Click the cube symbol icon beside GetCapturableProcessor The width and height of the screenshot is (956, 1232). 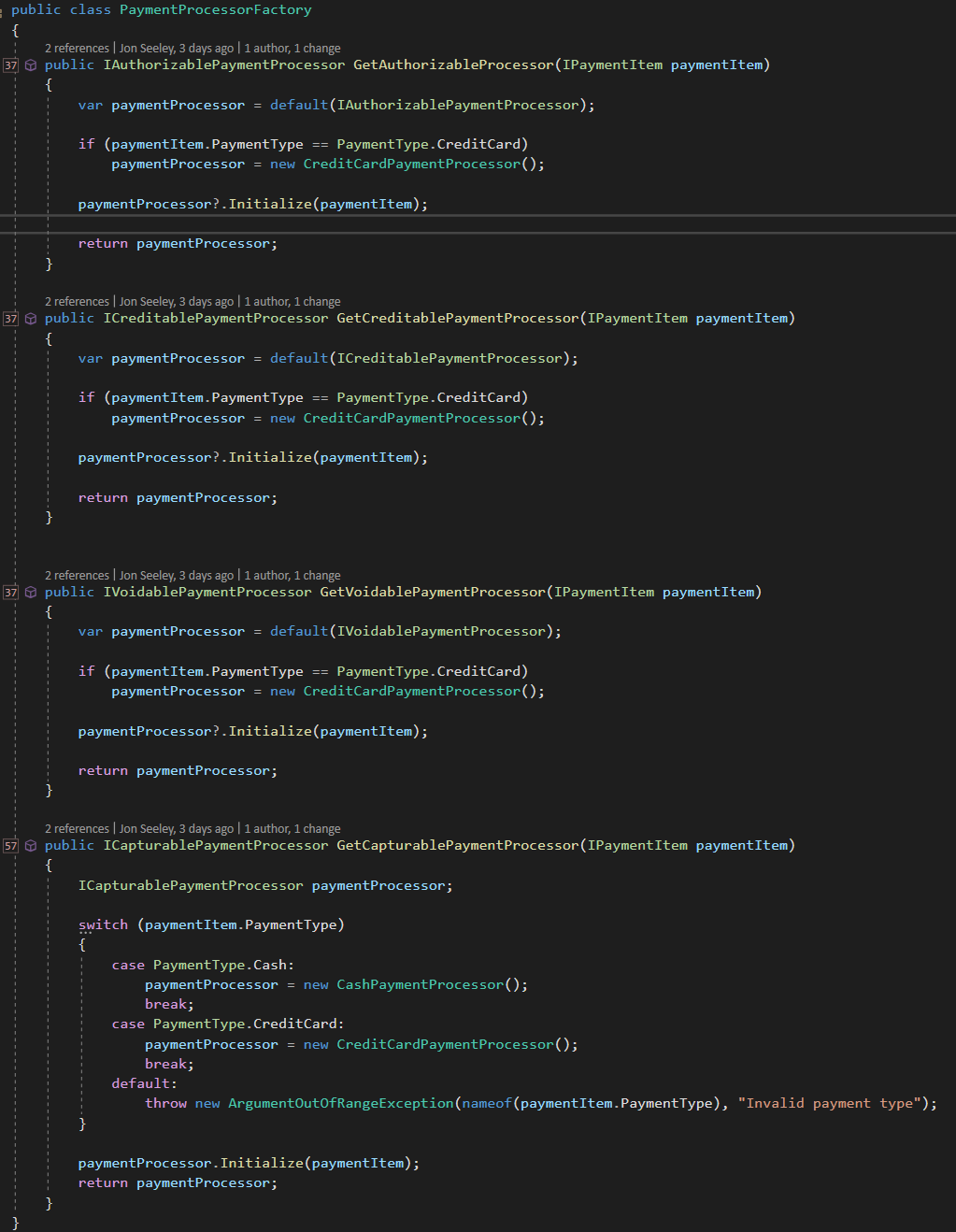click(31, 845)
